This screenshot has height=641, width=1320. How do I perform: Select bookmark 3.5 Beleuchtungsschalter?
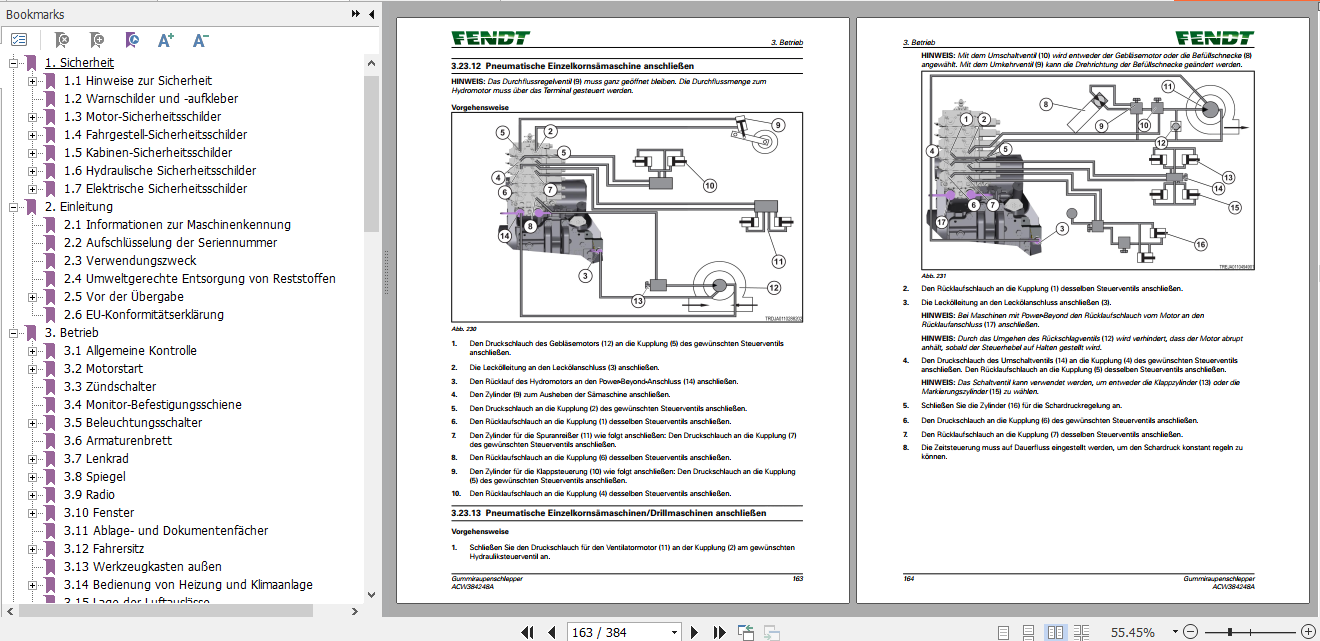[x=133, y=423]
